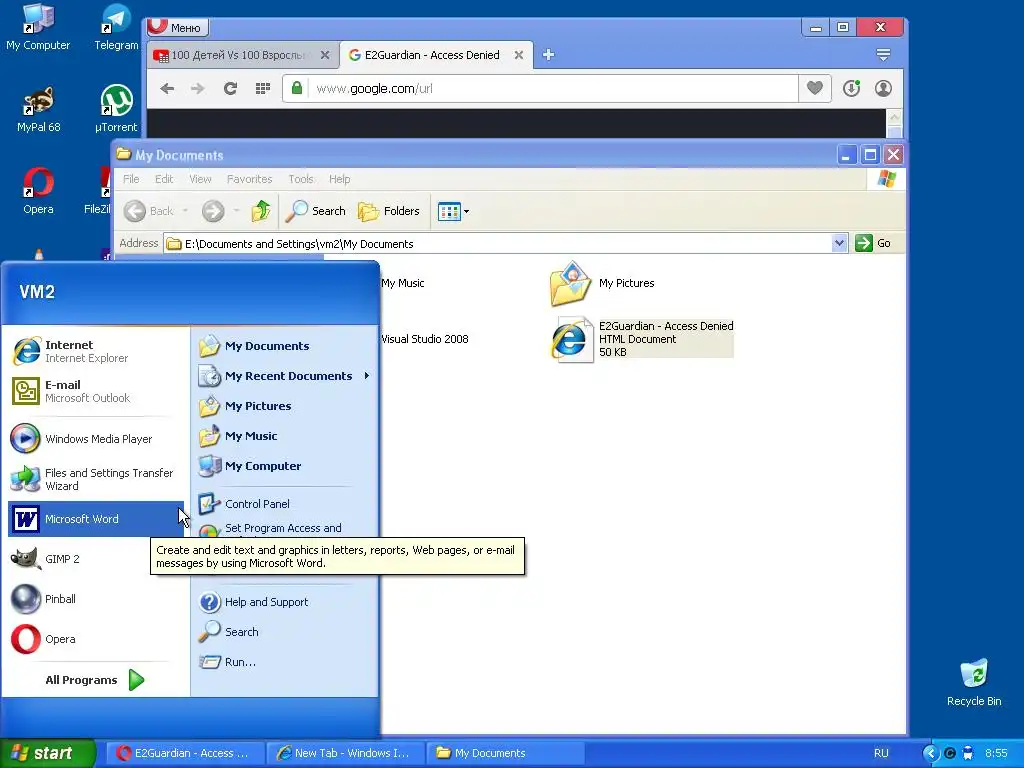
Task: Launch Opera from the Start menu list
Action: [x=95, y=639]
